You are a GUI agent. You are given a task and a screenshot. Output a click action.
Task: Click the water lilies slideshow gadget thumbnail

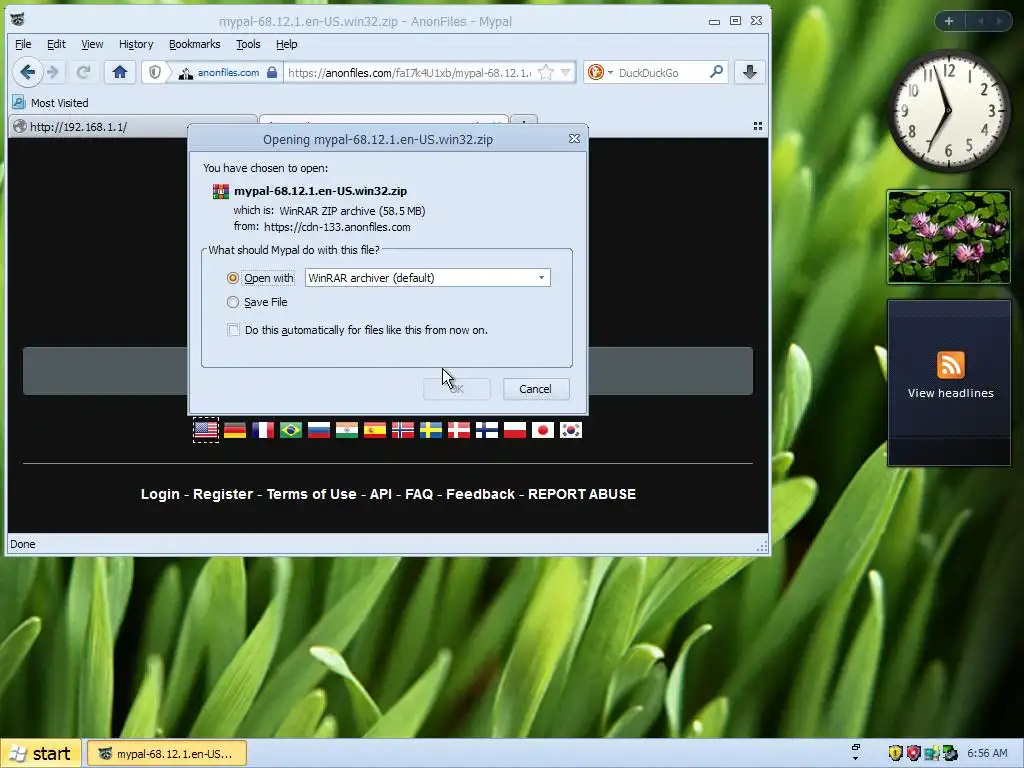pyautogui.click(x=948, y=237)
